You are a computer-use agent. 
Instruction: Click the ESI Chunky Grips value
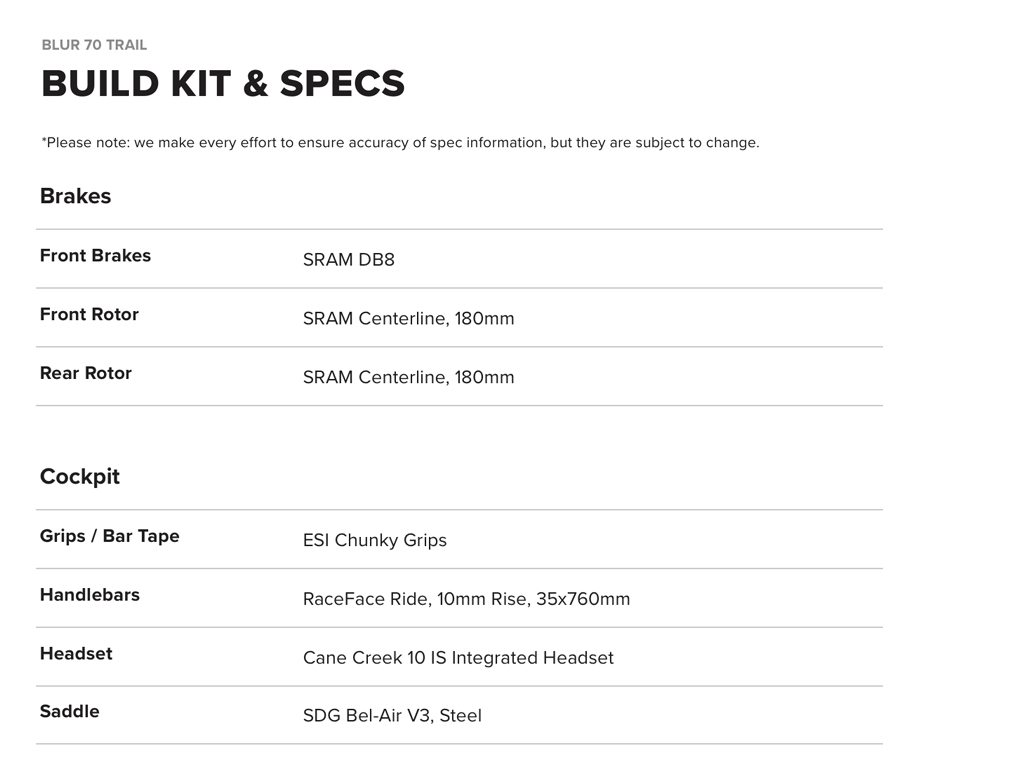point(374,541)
